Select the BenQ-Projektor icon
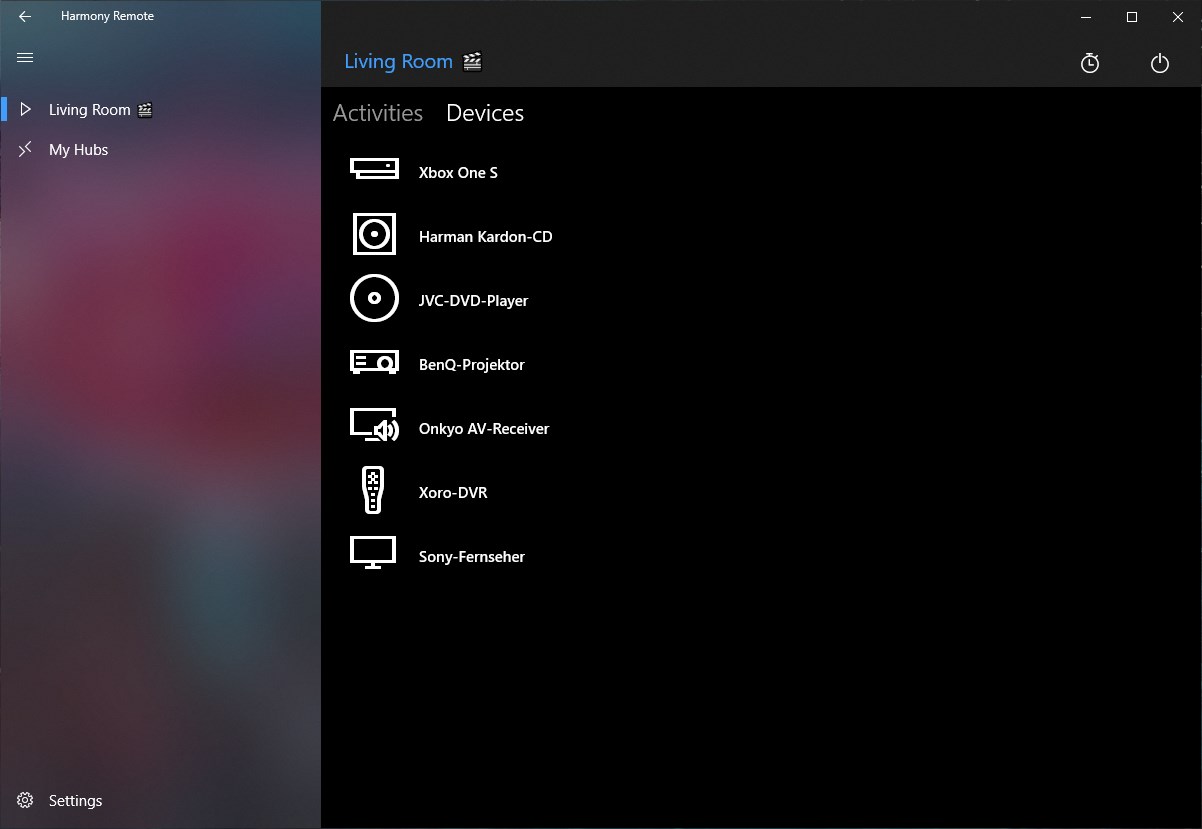The width and height of the screenshot is (1202, 829). click(x=373, y=361)
